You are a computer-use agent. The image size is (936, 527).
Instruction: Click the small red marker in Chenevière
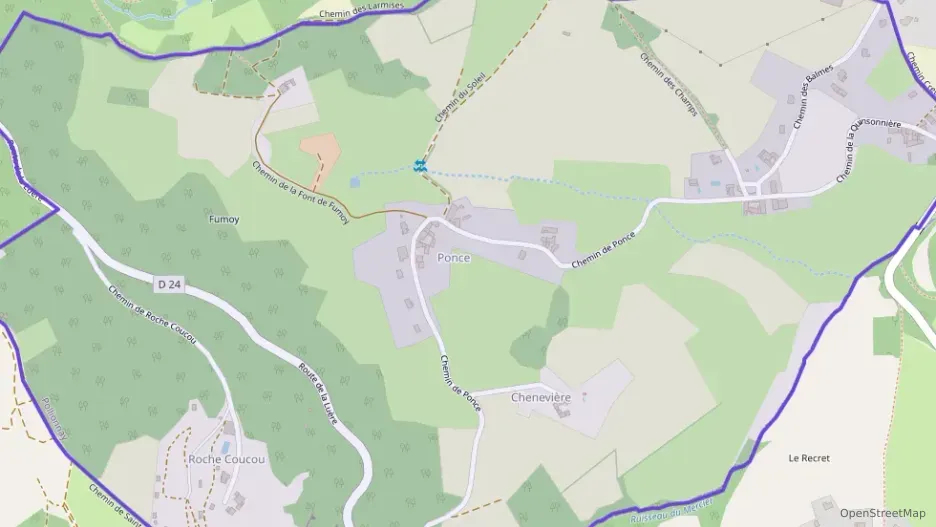pos(584,396)
